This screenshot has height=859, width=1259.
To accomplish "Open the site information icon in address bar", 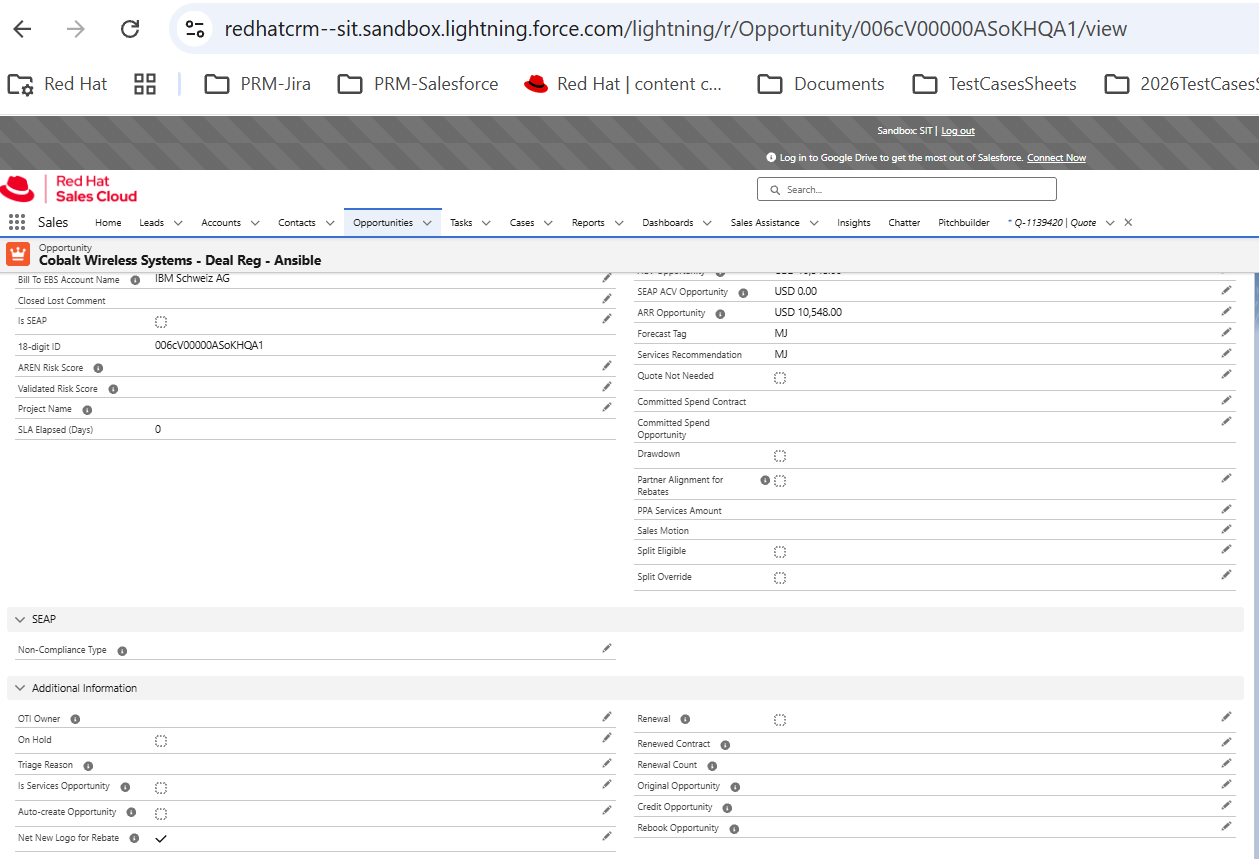I will pos(195,29).
